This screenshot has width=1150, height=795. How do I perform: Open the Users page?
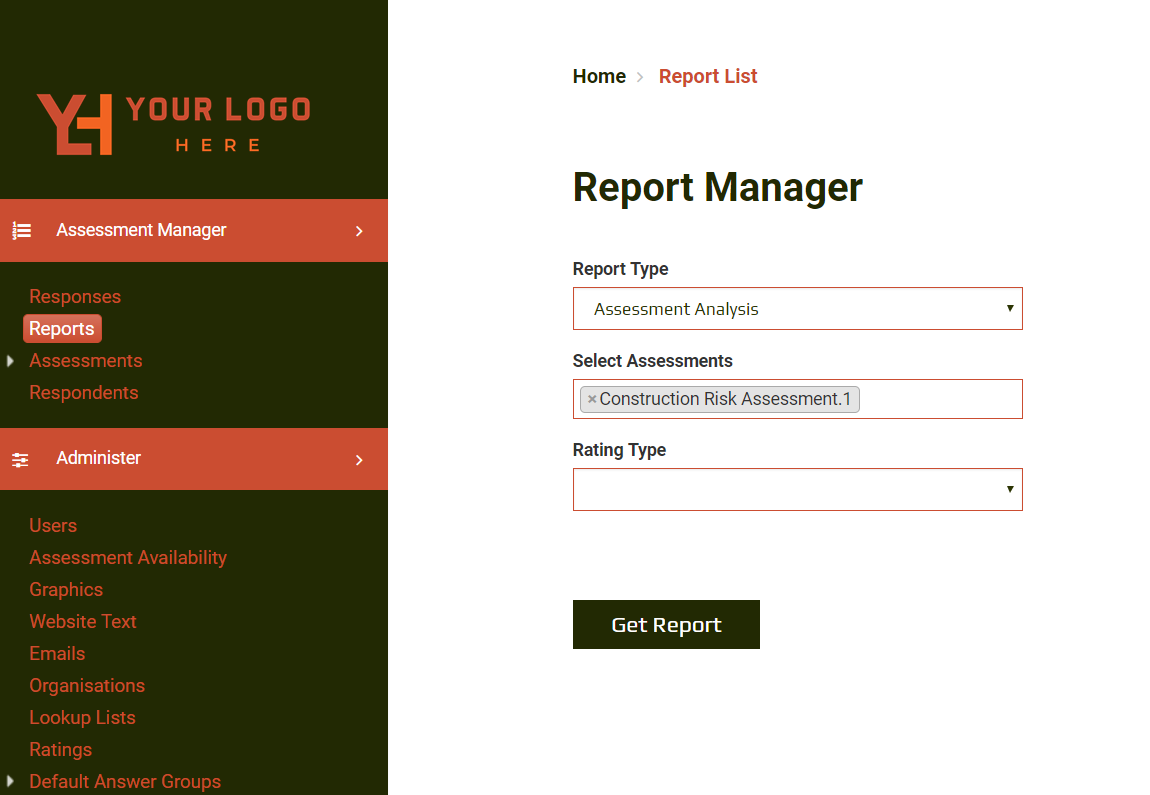[53, 525]
